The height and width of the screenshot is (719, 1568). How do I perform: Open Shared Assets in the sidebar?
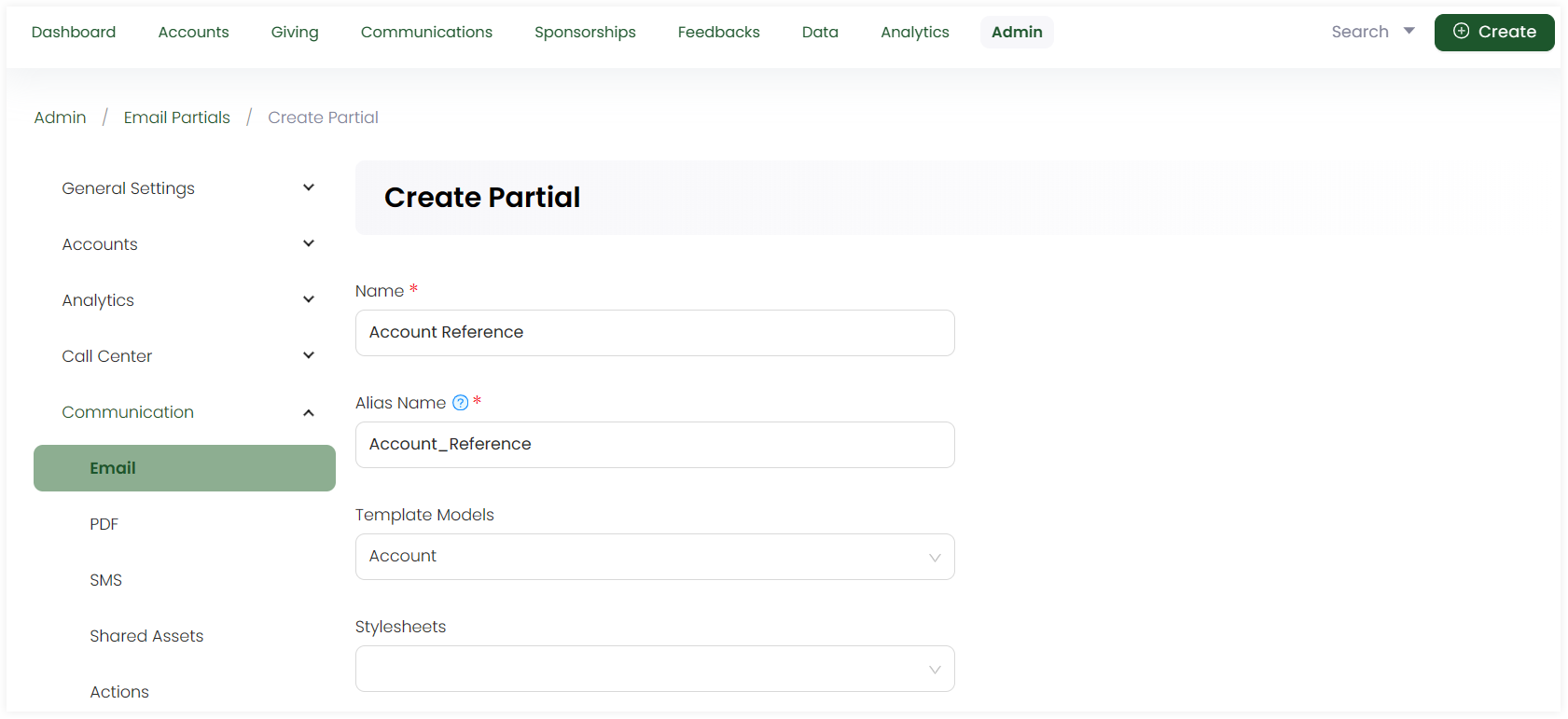pyautogui.click(x=146, y=636)
